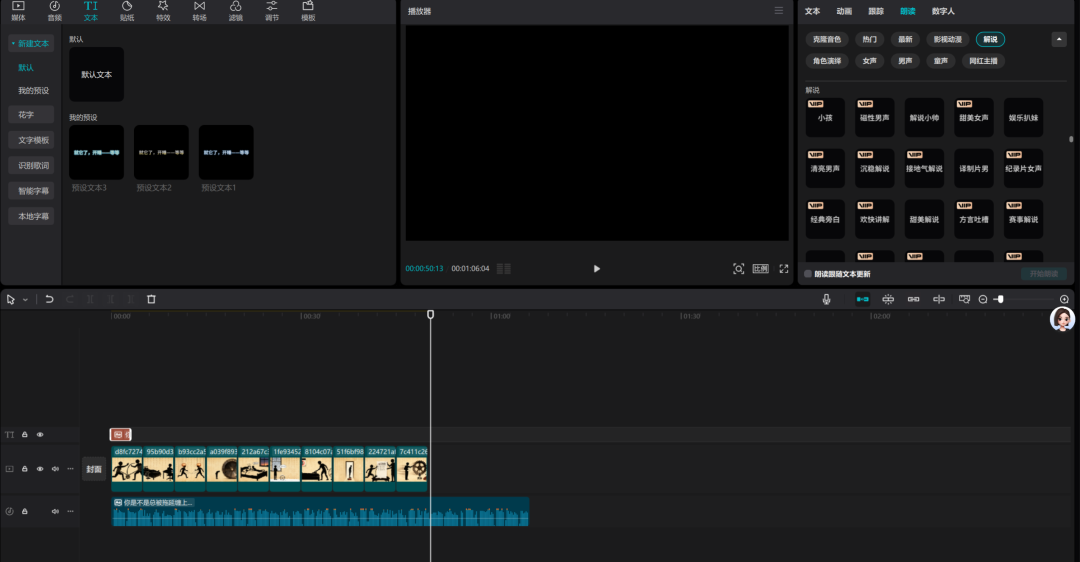Screen dimensions: 1080x562
Task: Click the delete trash icon in timeline toolbar
Action: tap(151, 299)
